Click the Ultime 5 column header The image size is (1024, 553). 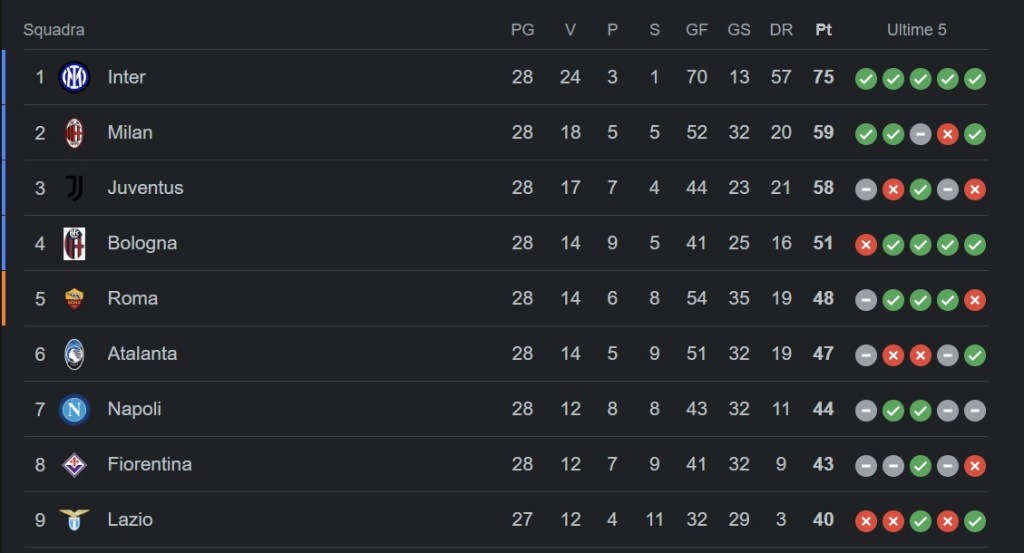pyautogui.click(x=916, y=30)
